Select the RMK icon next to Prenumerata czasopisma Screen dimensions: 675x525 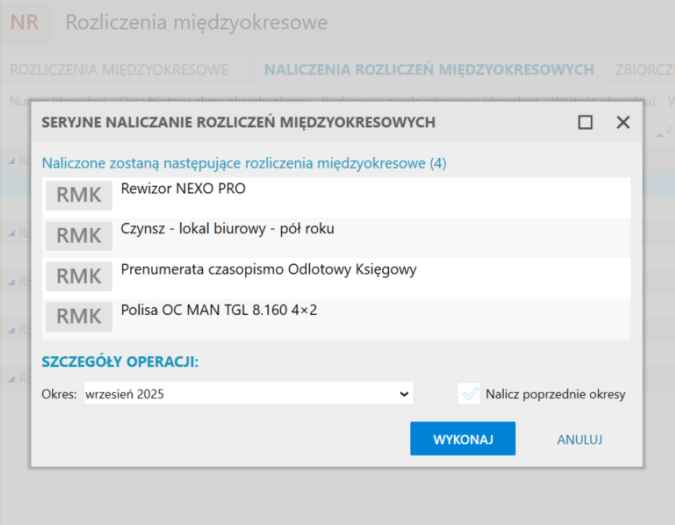click(x=79, y=276)
